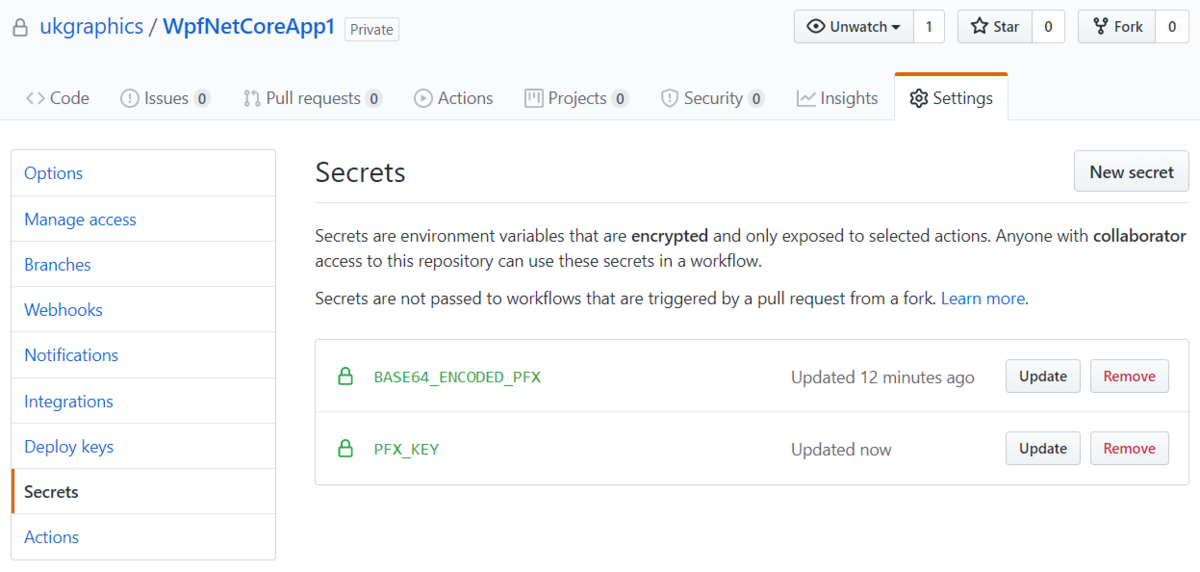
Task: Open Webhooks settings in sidebar
Action: [143, 310]
